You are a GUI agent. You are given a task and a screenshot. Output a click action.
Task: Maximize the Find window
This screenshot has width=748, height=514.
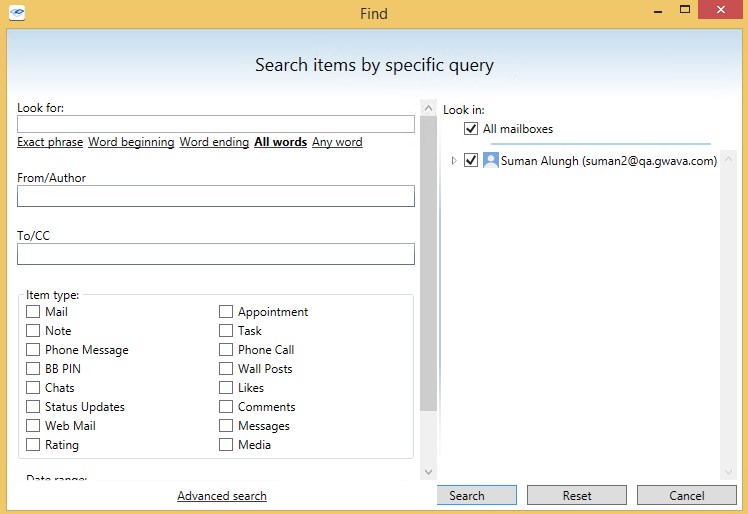click(685, 9)
